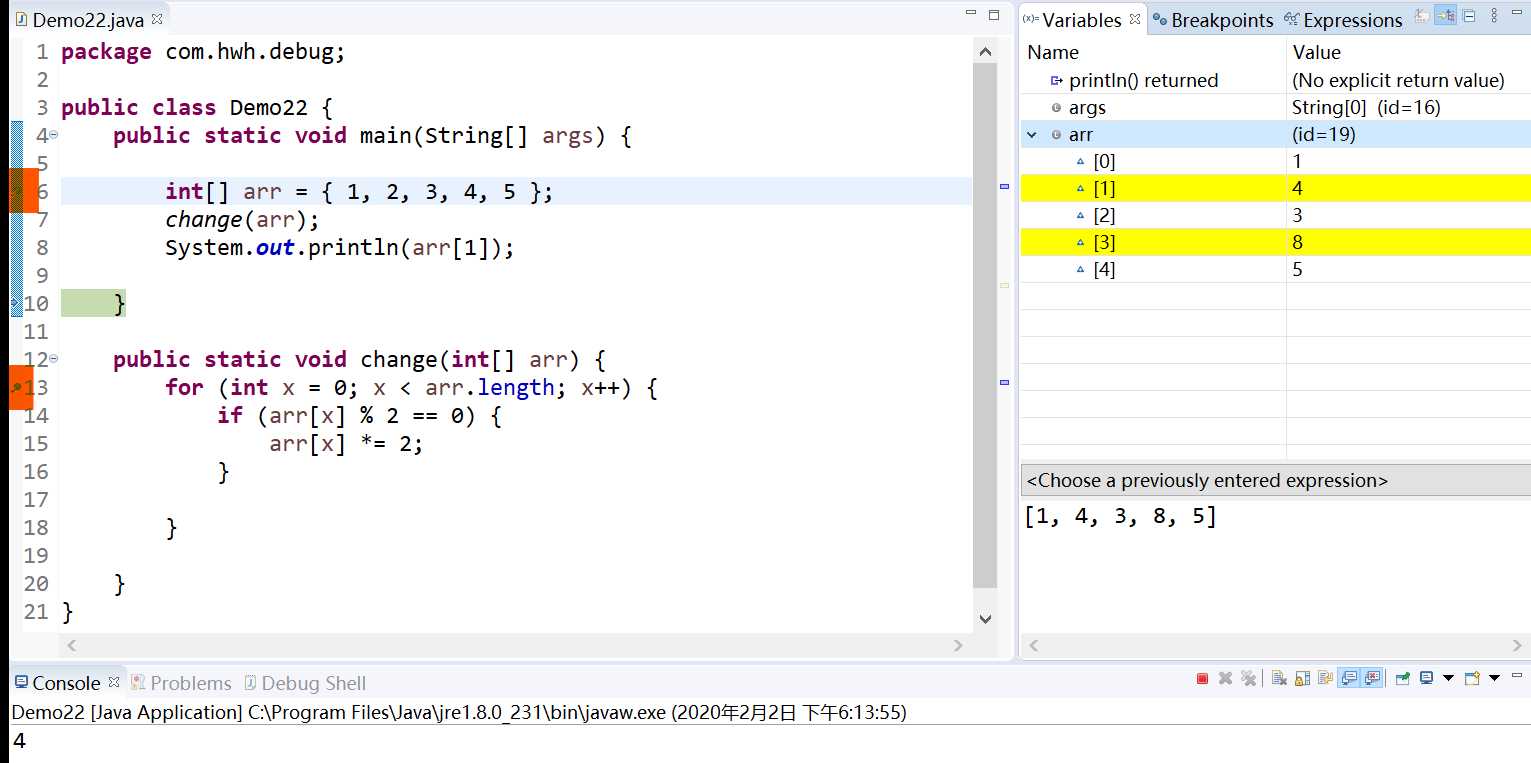This screenshot has width=1531, height=763.
Task: Switch to the Expressions tab
Action: tap(1343, 20)
